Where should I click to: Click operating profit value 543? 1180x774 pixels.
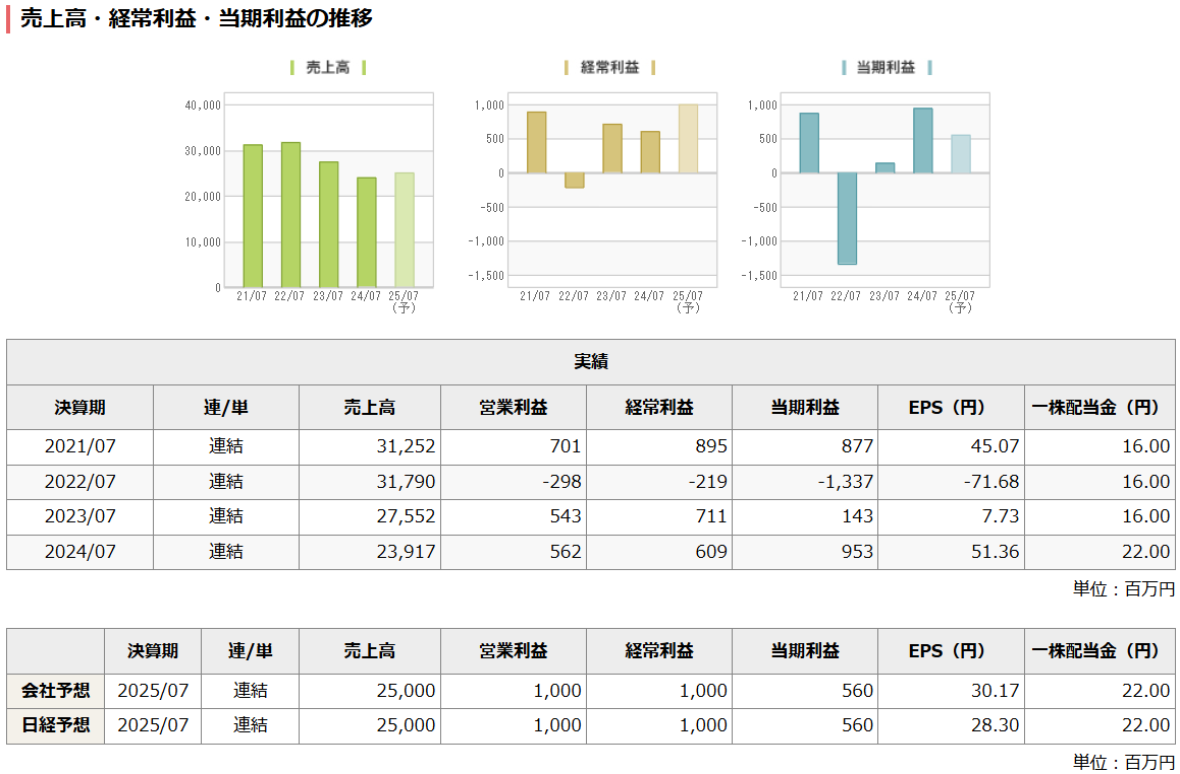tap(565, 516)
